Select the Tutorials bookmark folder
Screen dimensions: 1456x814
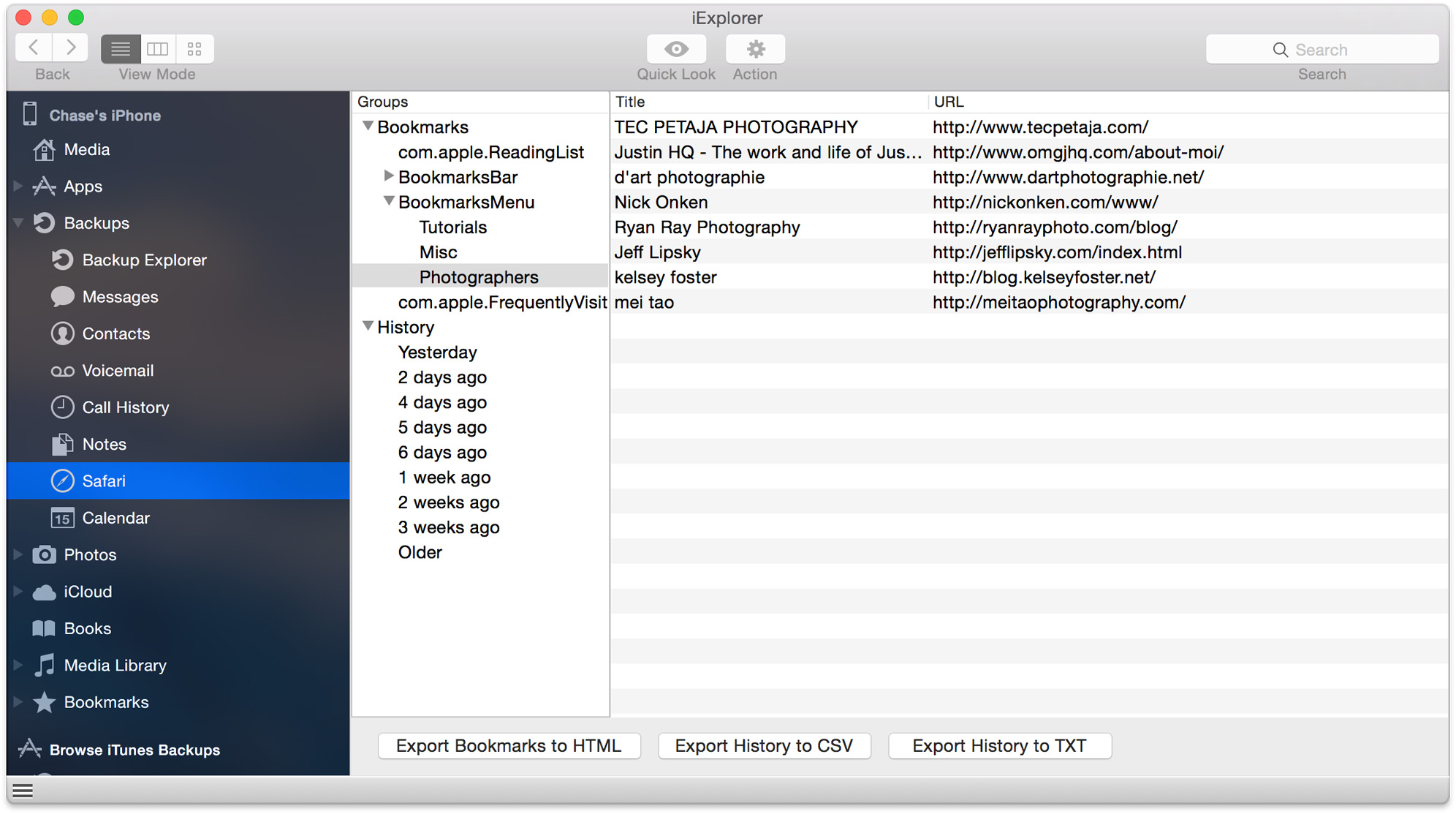[452, 227]
